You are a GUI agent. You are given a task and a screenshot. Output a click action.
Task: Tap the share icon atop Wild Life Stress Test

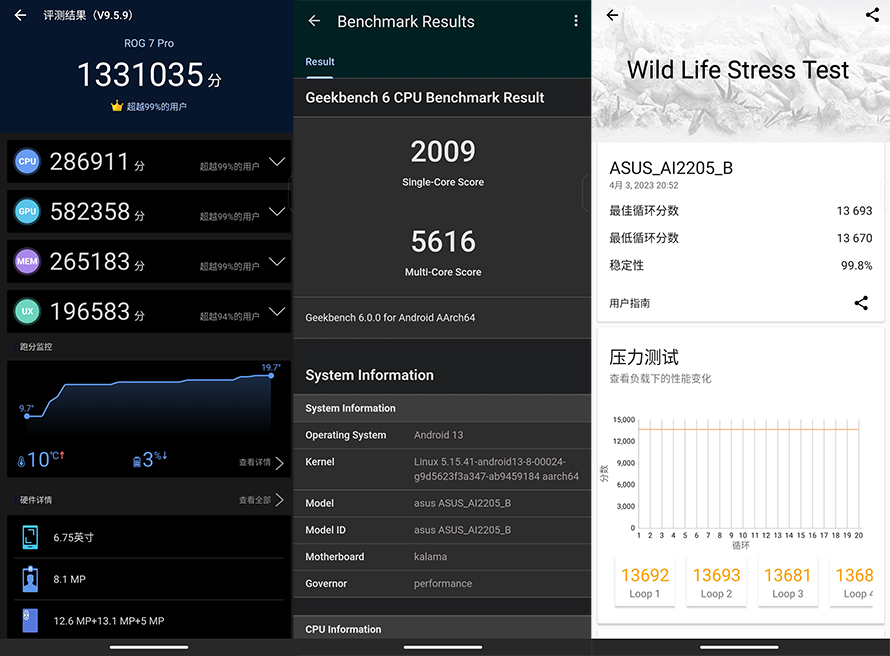pyautogui.click(x=872, y=15)
